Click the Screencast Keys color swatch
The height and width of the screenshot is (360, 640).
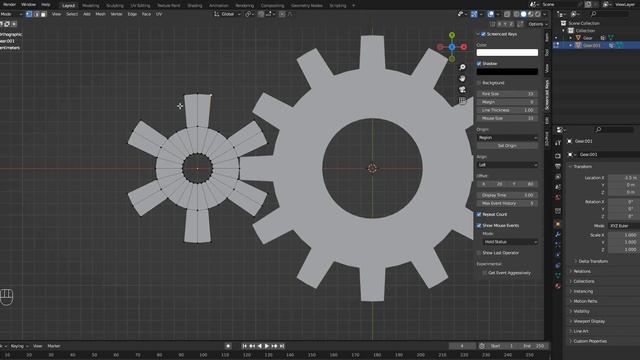click(x=507, y=52)
